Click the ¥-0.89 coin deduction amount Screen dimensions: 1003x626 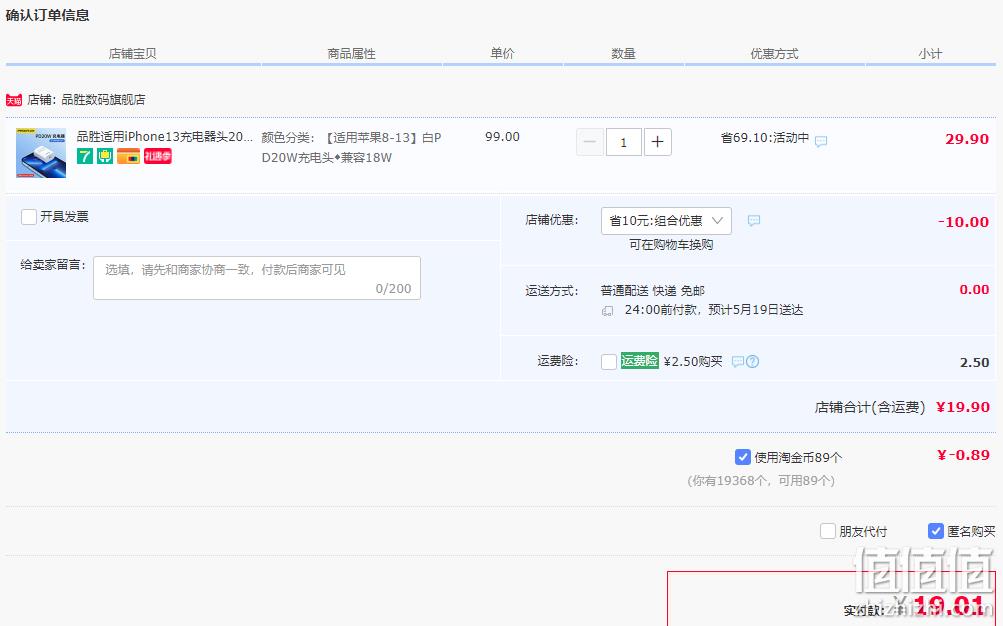click(963, 455)
